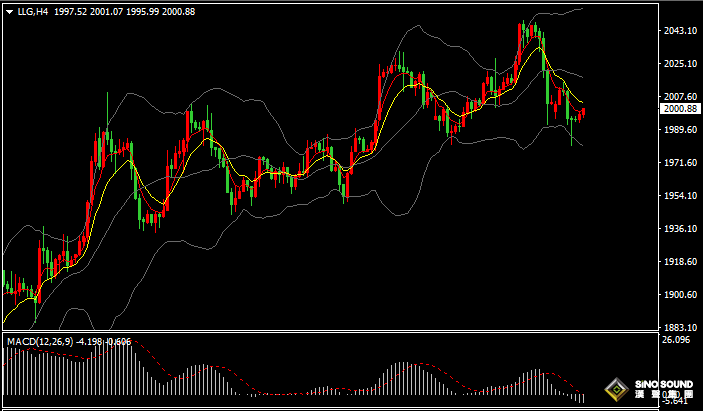Click the SINO SOUND watermark text
Viewport: 703px width, 411px height.
660,384
